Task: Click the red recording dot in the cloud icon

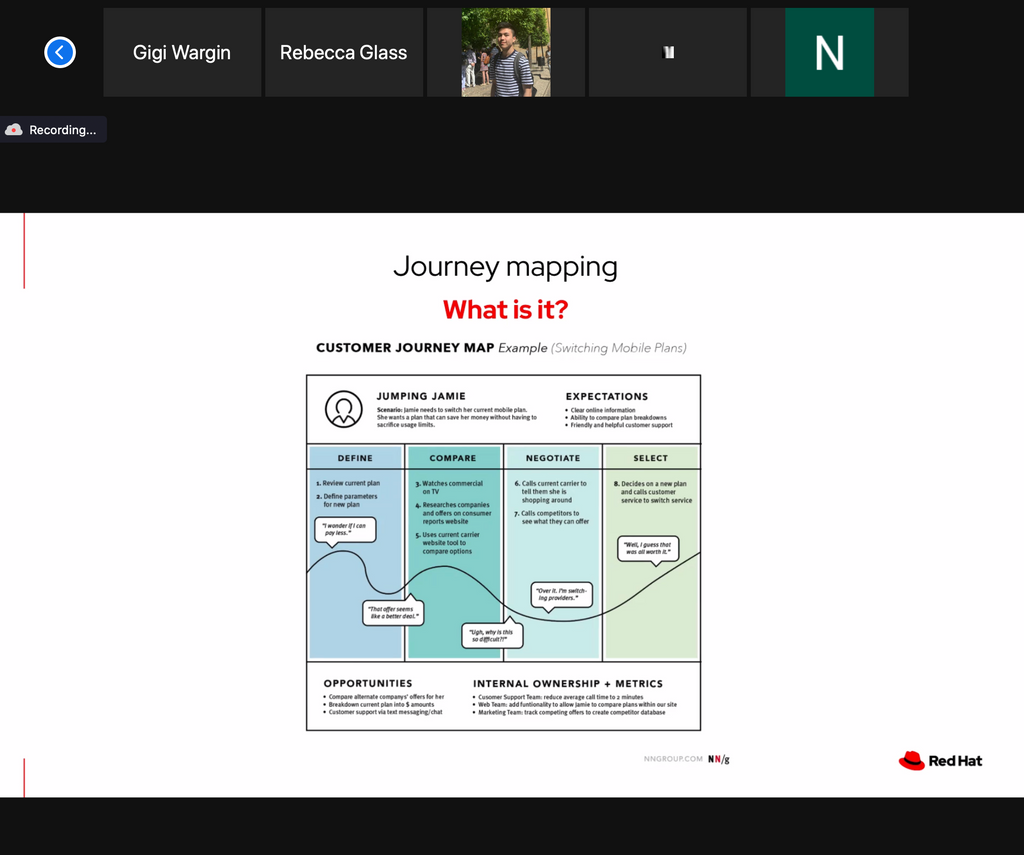Action: 16,131
